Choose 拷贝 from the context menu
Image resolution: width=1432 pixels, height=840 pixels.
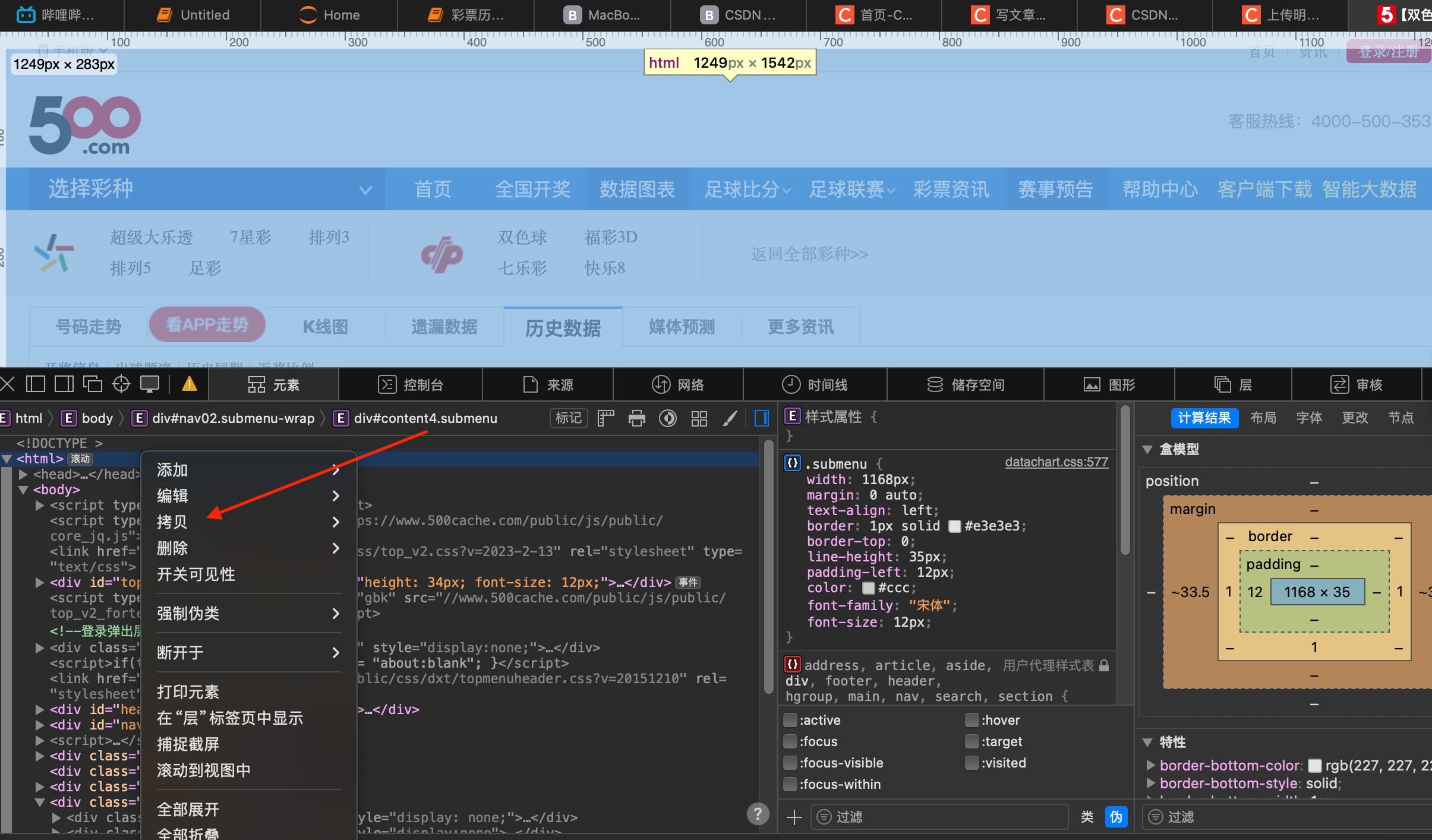click(x=172, y=522)
